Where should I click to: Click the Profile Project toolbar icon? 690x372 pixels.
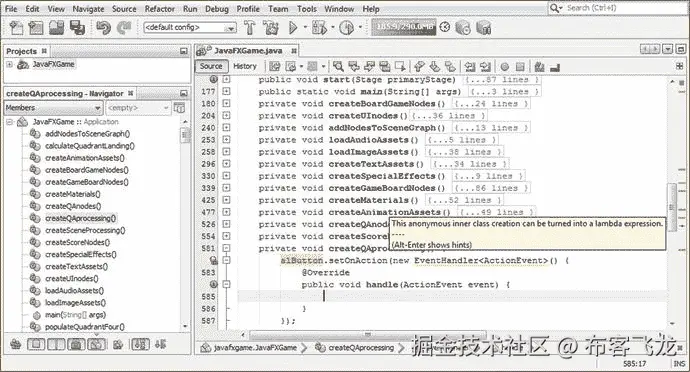pos(347,28)
